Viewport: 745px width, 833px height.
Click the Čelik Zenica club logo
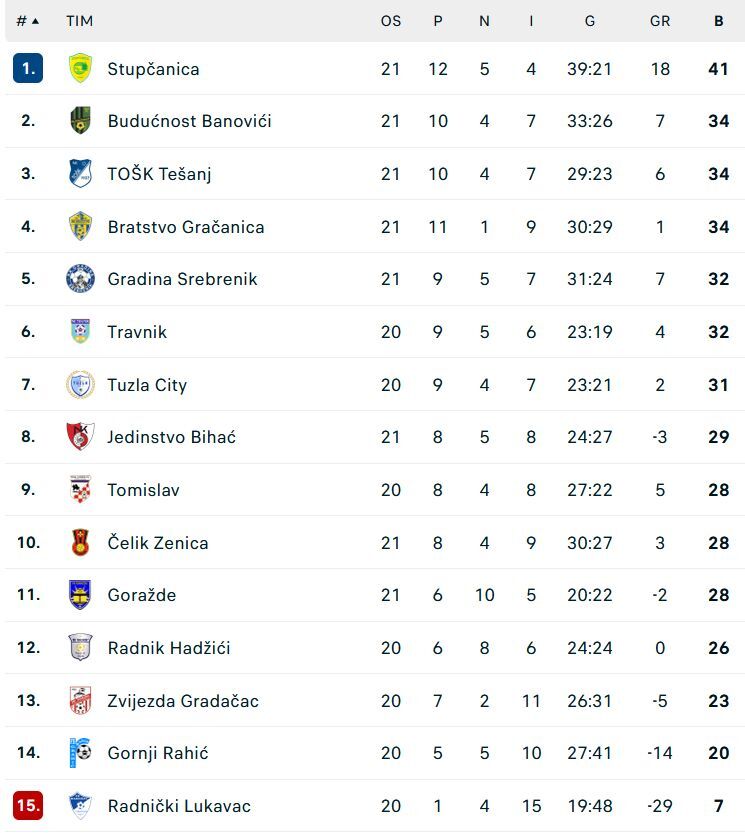[80, 543]
